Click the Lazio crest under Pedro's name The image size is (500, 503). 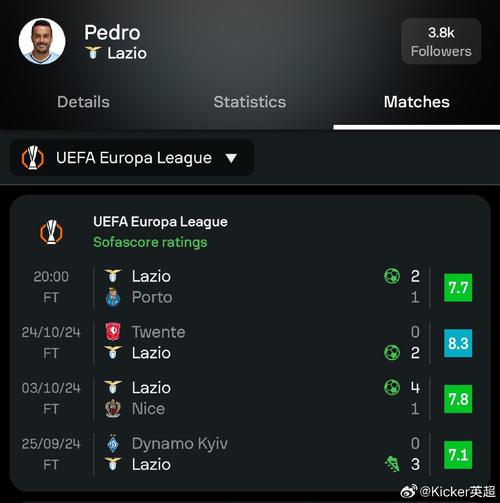[93, 53]
